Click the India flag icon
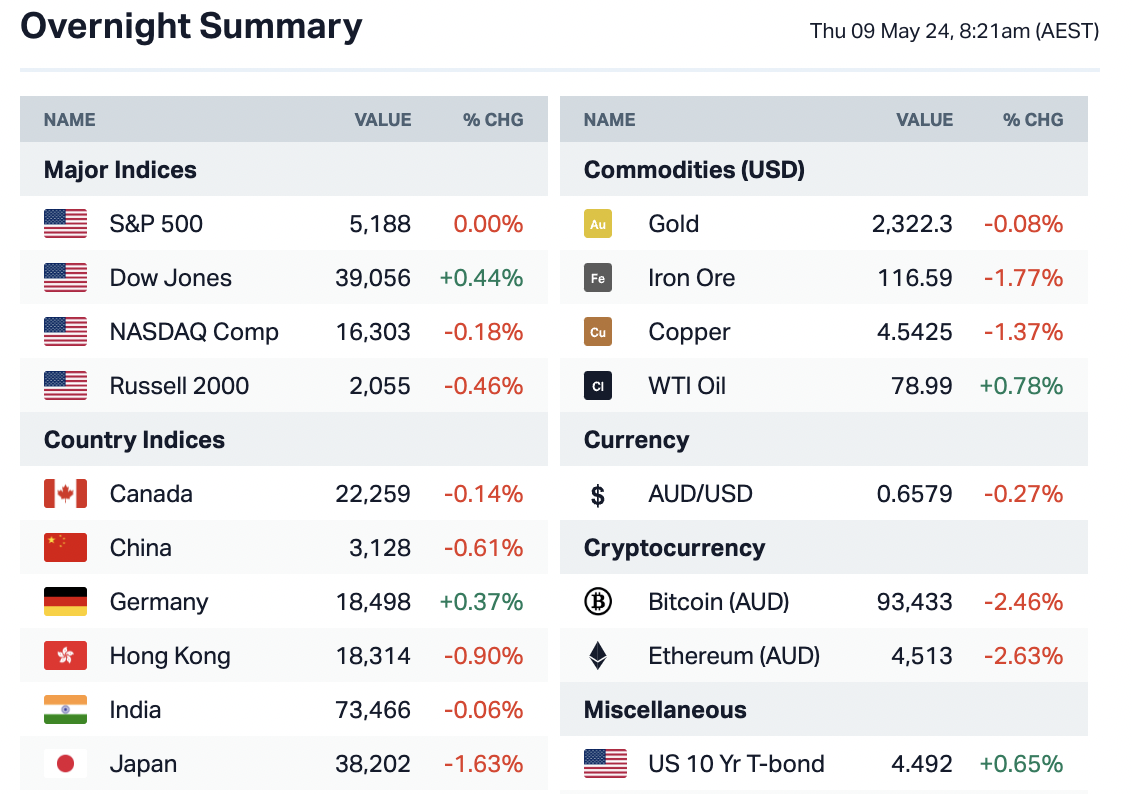The height and width of the screenshot is (794, 1132). 66,710
